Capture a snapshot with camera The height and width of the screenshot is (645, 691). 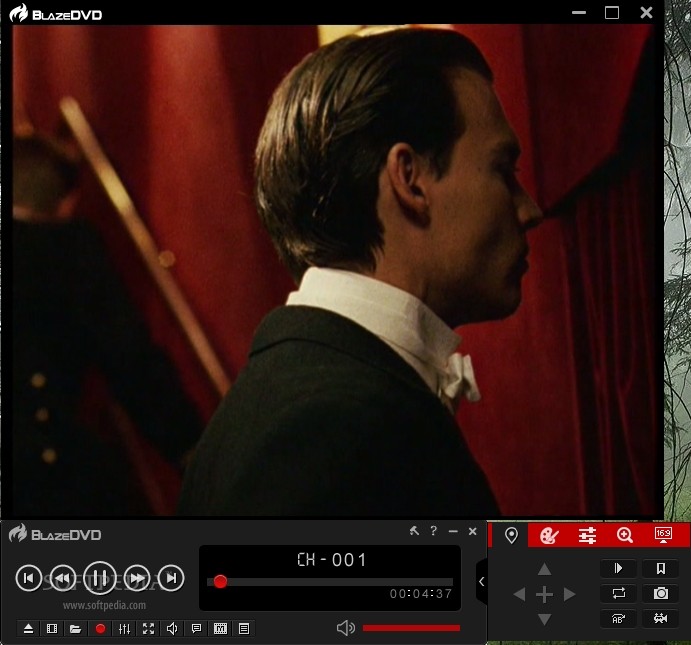click(661, 593)
